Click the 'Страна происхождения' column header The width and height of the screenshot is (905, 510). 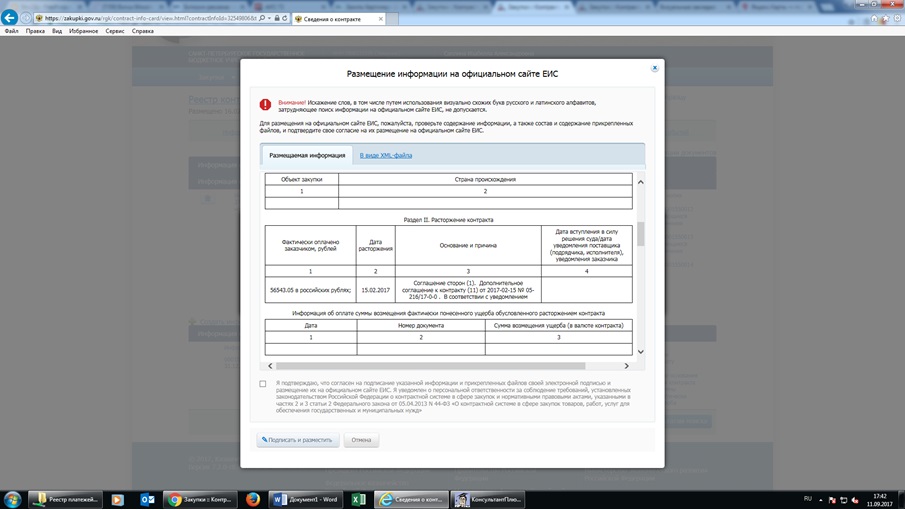[x=485, y=179]
